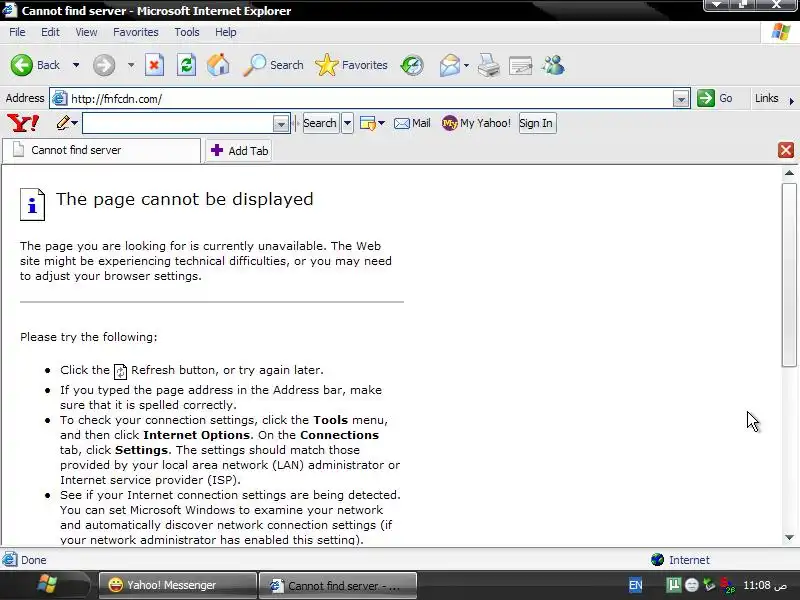The height and width of the screenshot is (600, 800).
Task: Open the Yahoo Search button dropdown arrow
Action: tap(347, 123)
